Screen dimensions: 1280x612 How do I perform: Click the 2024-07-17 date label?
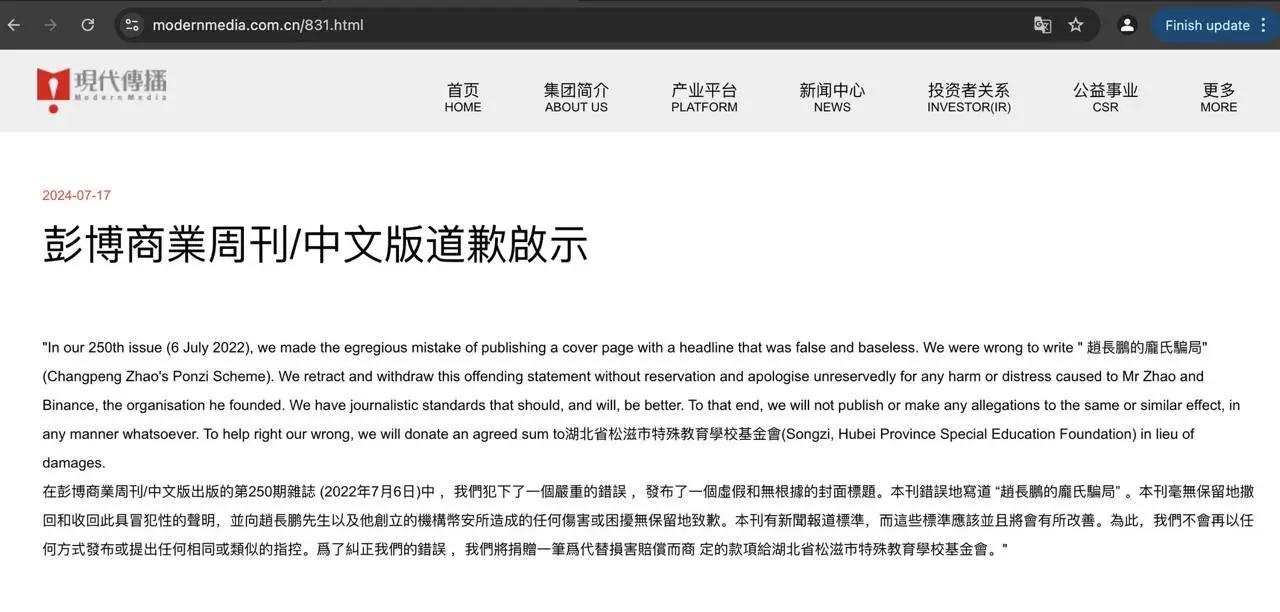[76, 195]
